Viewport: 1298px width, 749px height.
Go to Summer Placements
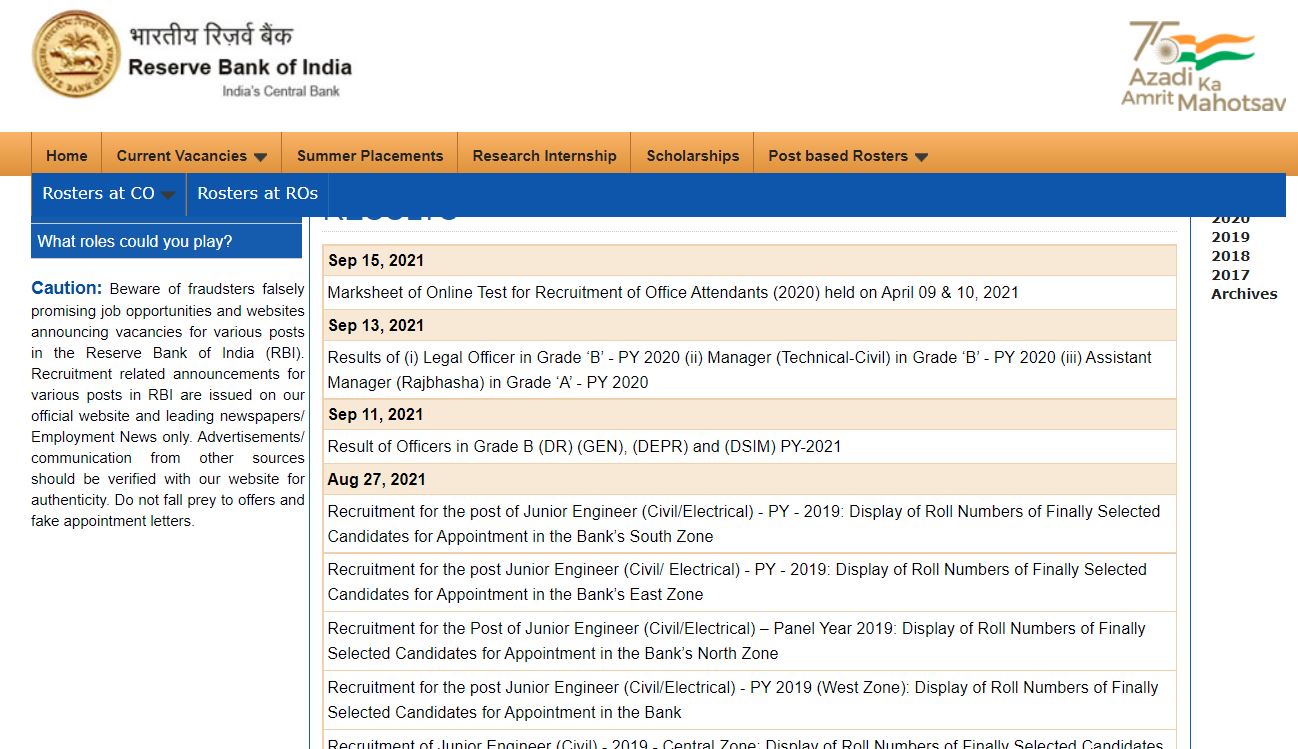[x=370, y=155]
